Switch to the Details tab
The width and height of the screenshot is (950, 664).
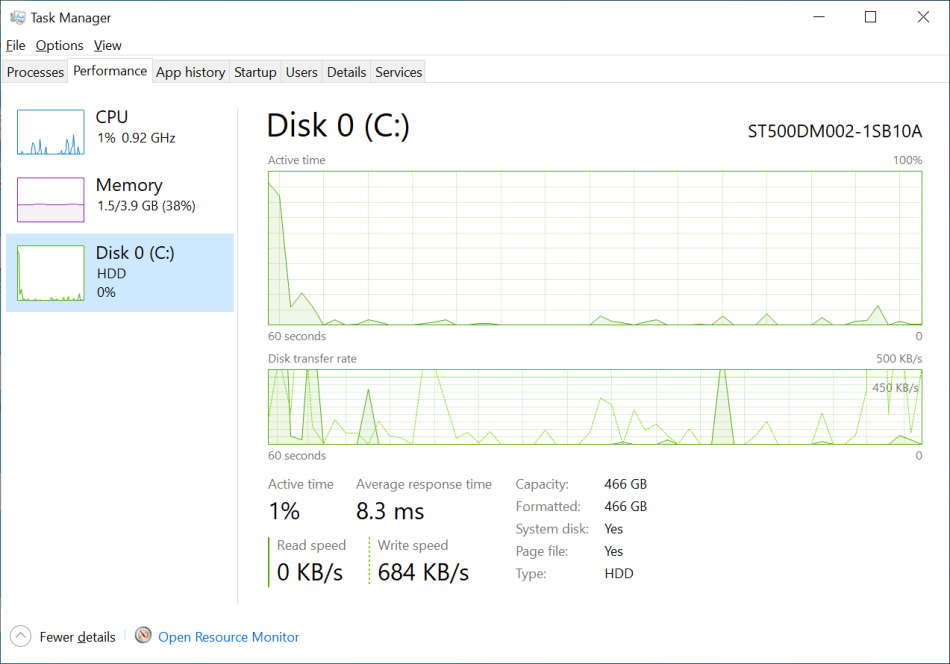(x=346, y=72)
